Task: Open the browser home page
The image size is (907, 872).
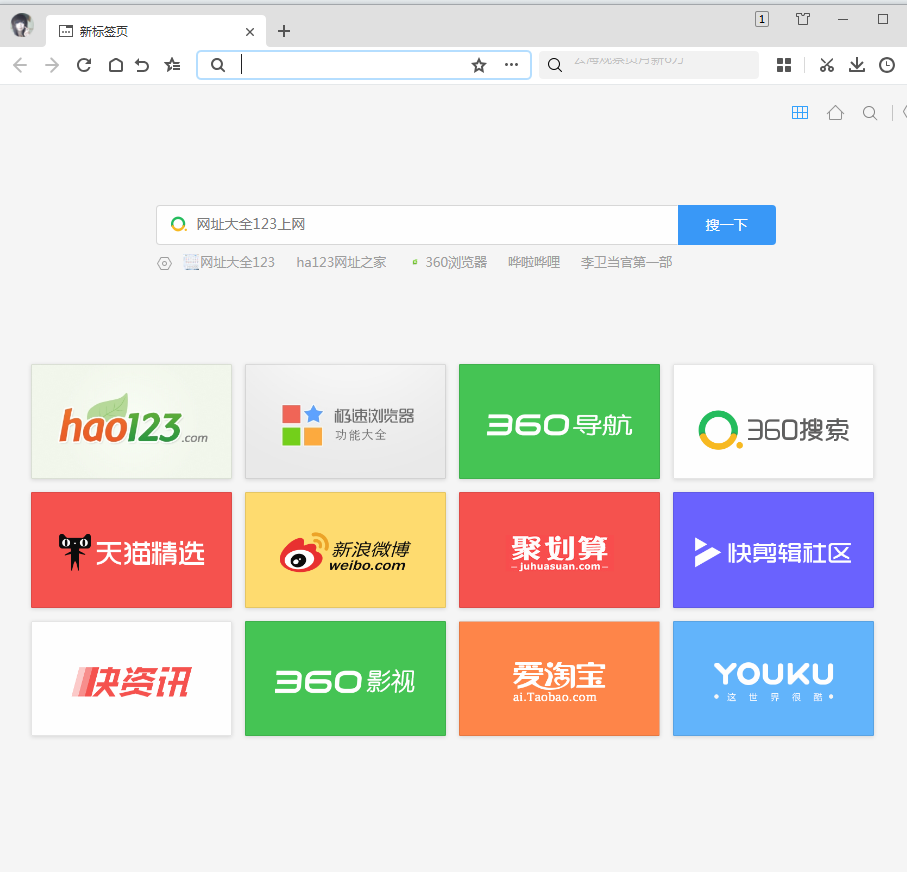Action: click(116, 65)
